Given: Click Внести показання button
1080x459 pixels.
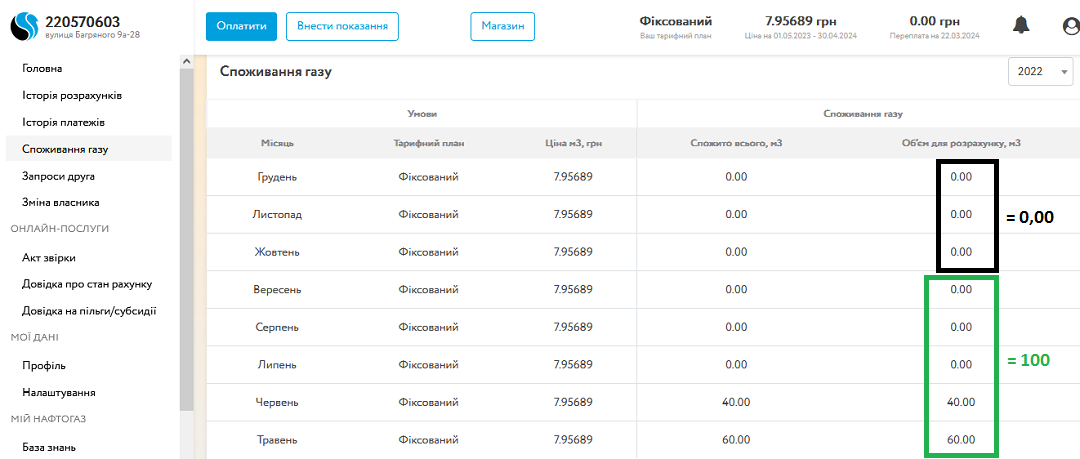Looking at the screenshot, I should pyautogui.click(x=342, y=26).
